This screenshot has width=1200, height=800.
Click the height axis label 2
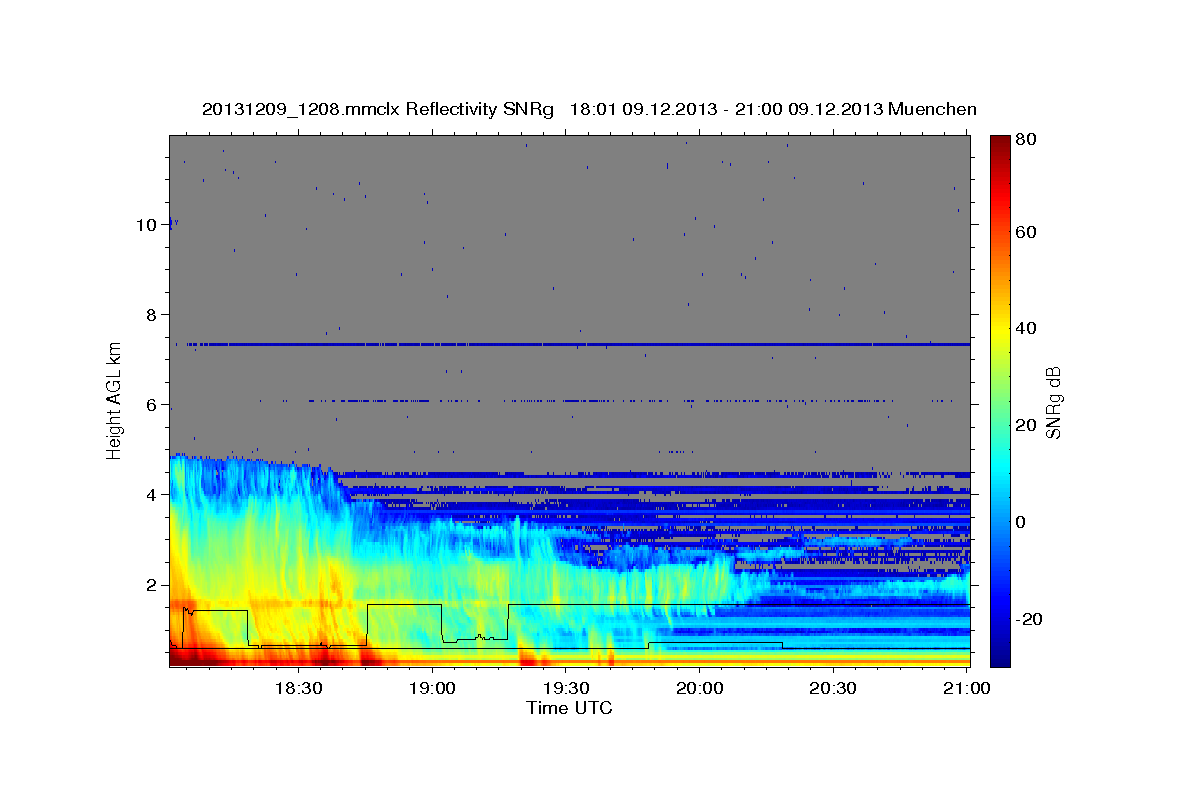[x=152, y=585]
